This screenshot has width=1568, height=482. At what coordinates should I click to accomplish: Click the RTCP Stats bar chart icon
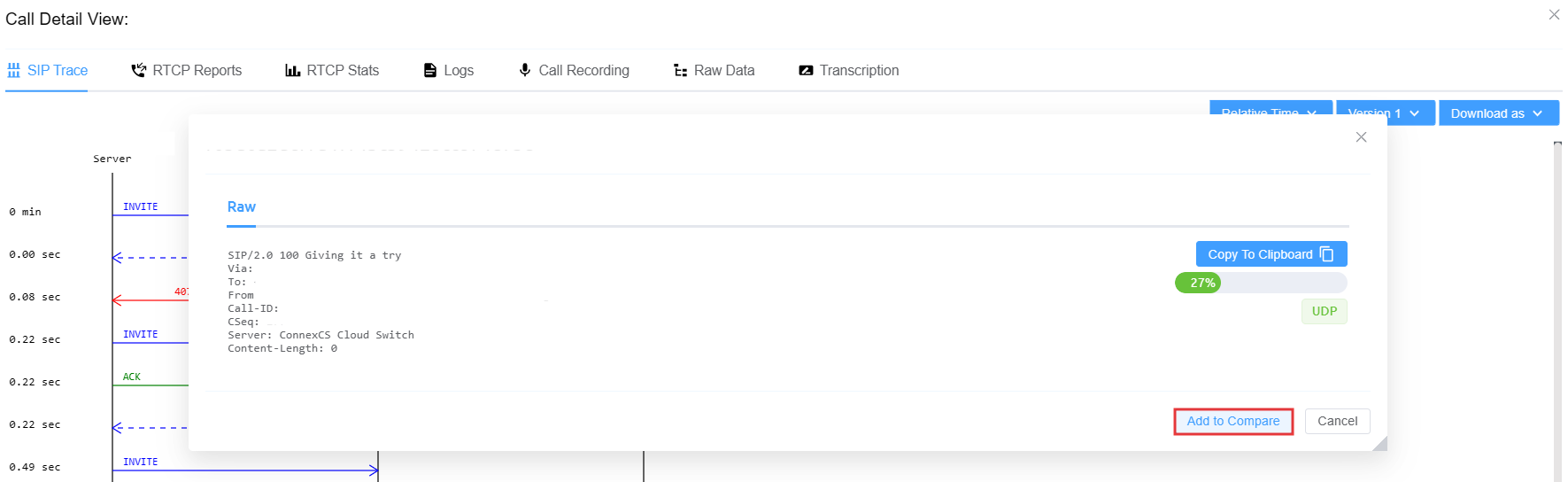click(292, 70)
